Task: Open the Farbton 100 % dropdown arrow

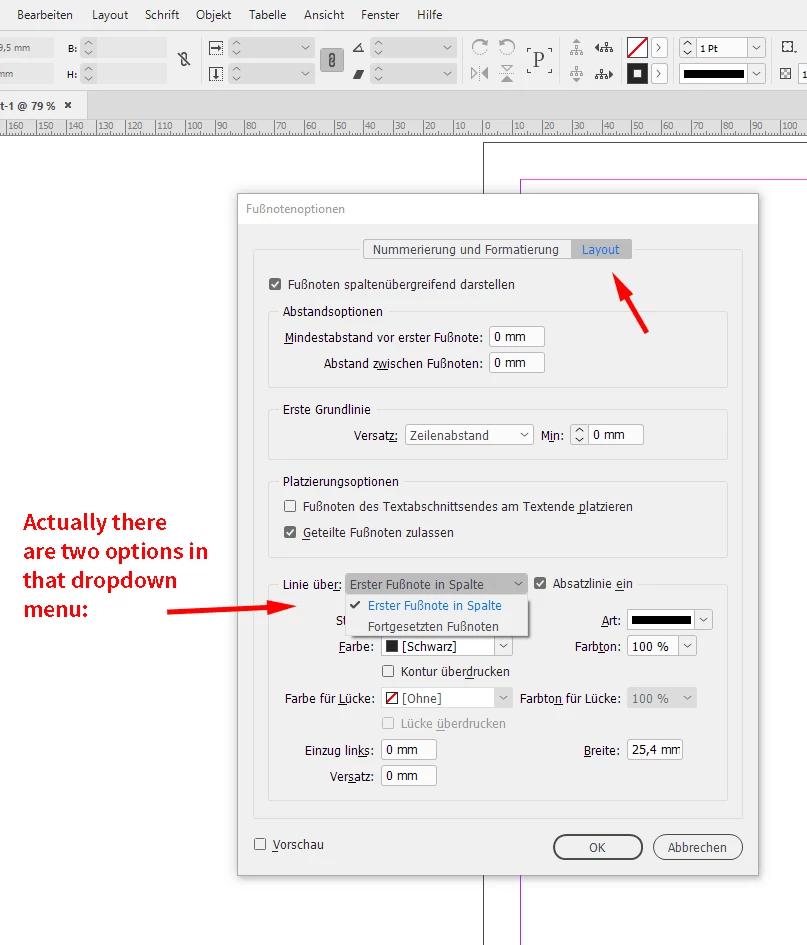Action: click(687, 647)
